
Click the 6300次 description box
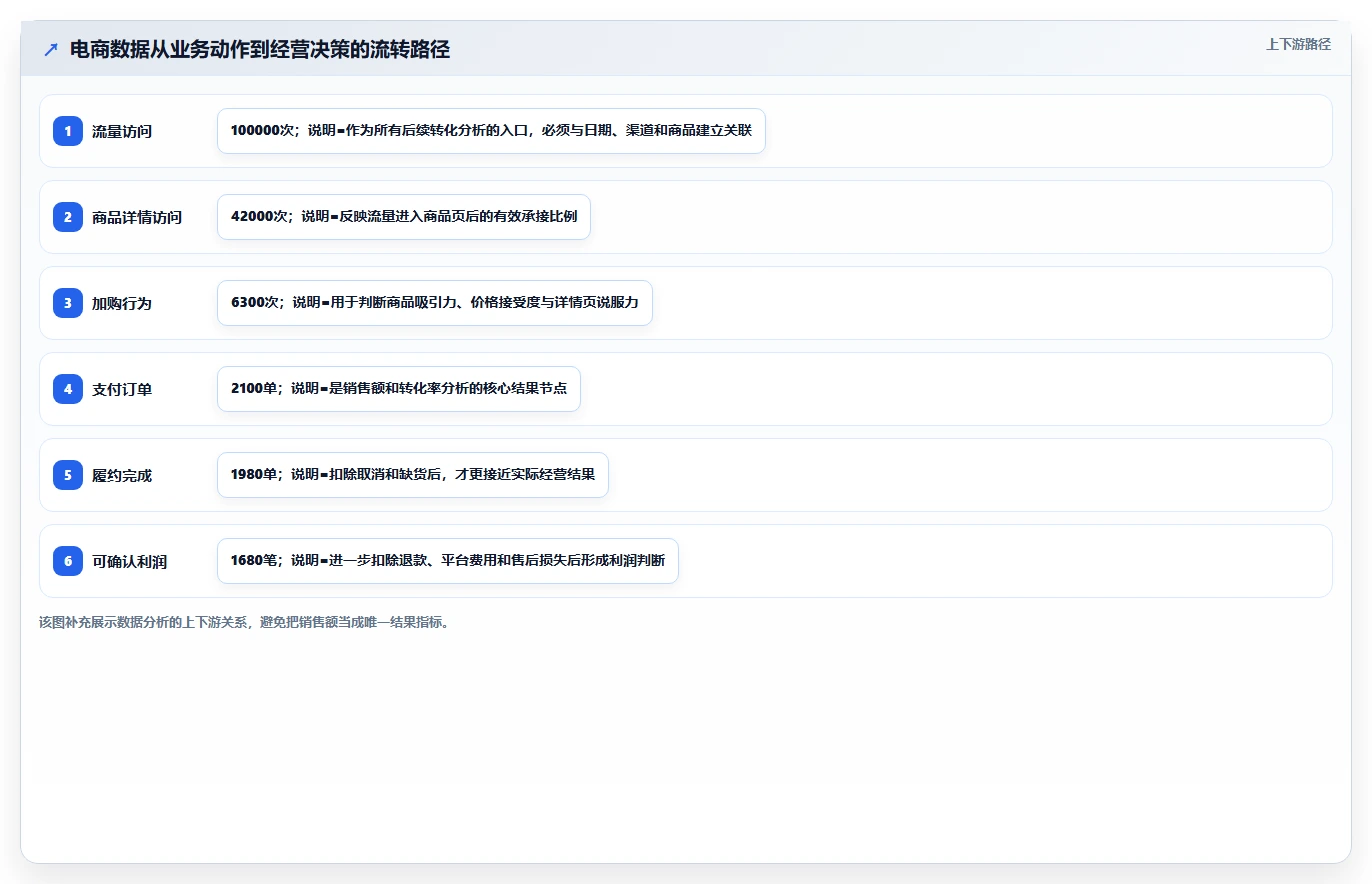(435, 303)
